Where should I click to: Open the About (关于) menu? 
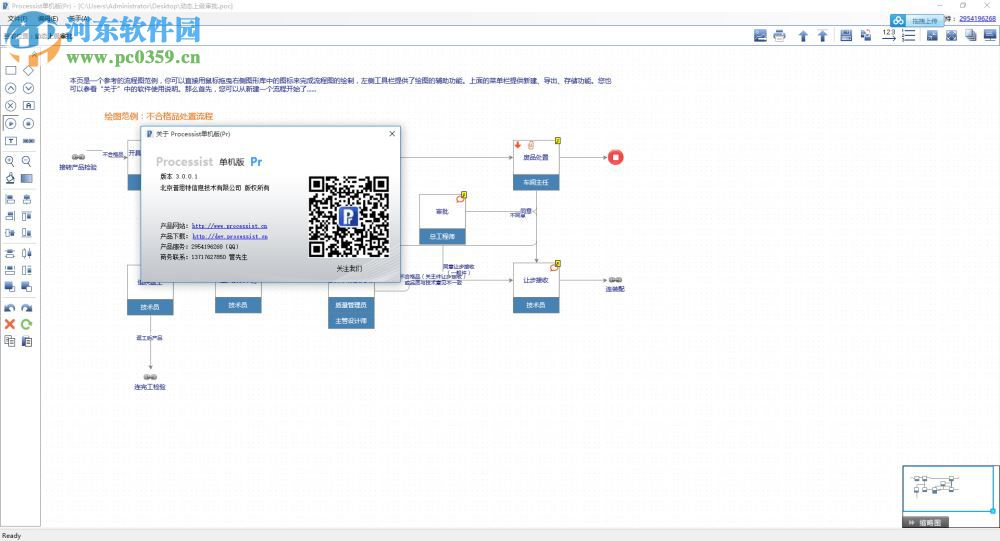(78, 19)
